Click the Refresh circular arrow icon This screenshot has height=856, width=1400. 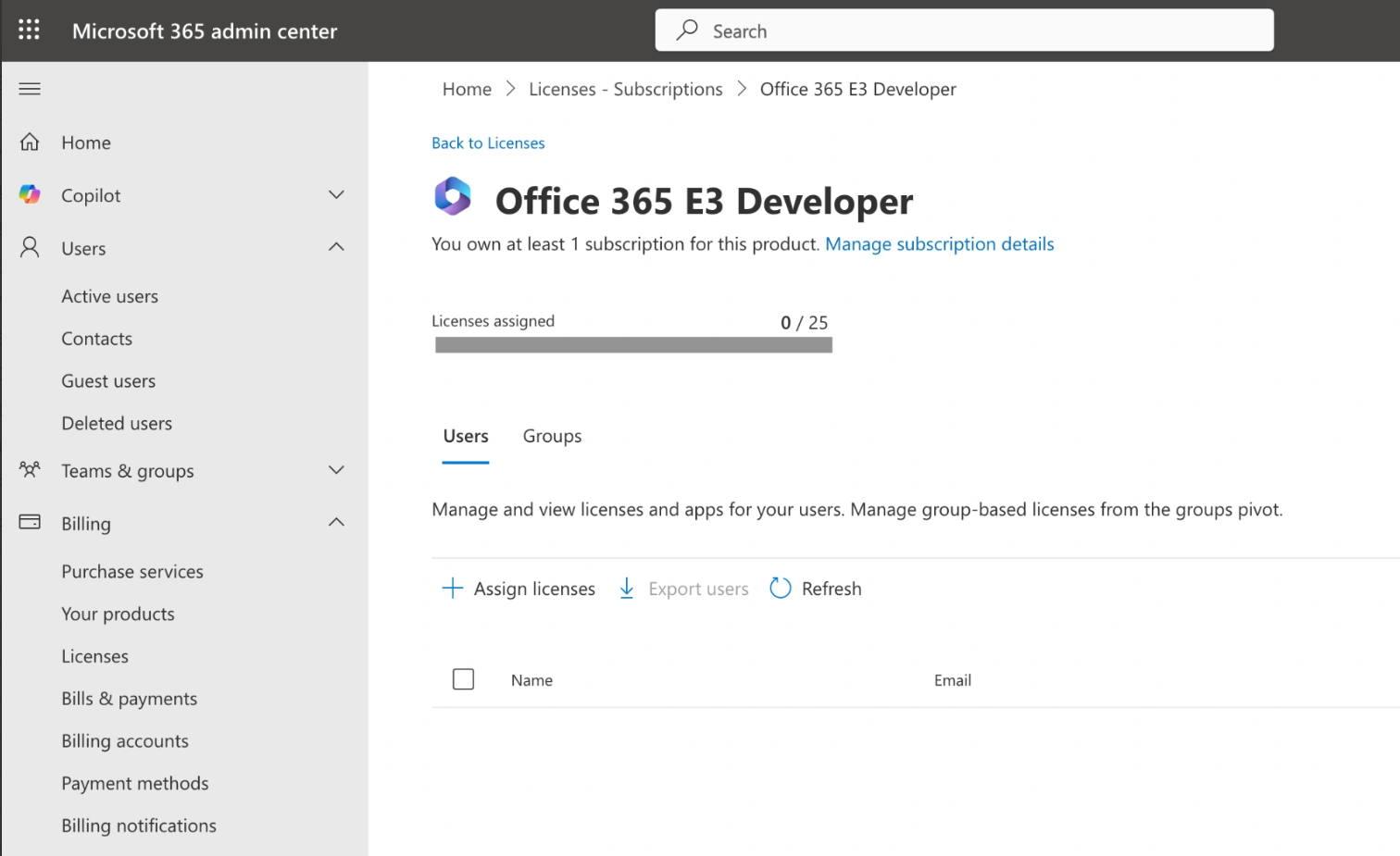coord(781,589)
